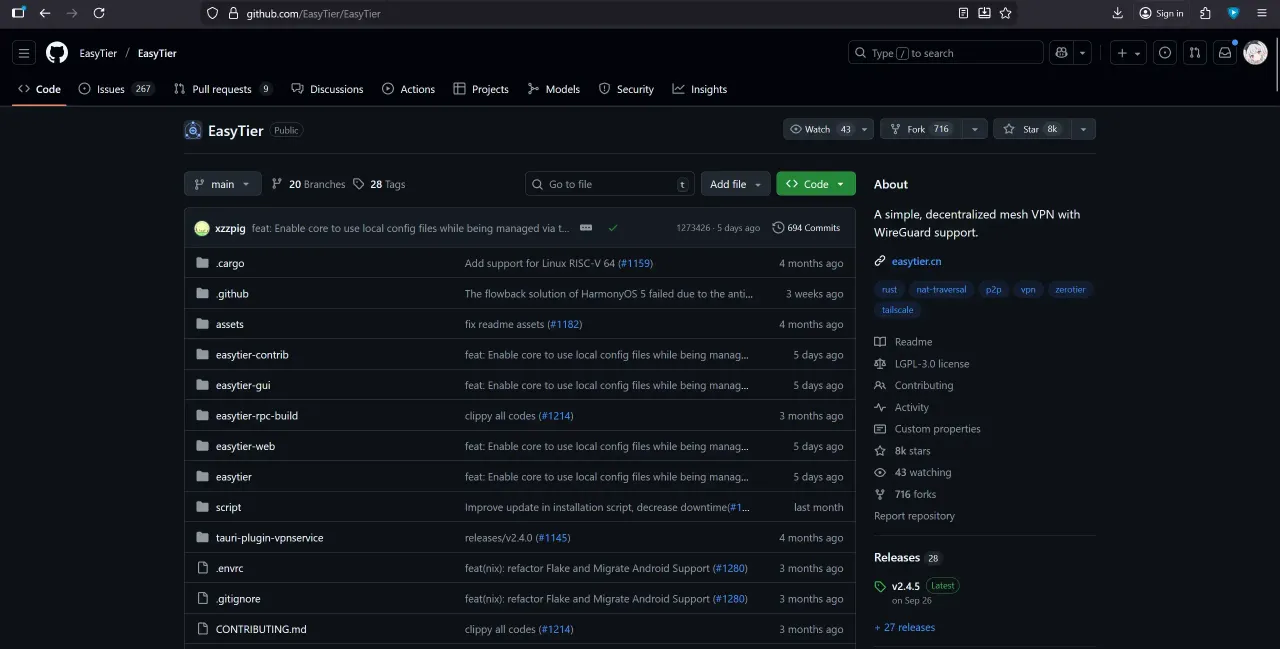Click the nat-traversal topic tag
Image resolution: width=1280 pixels, height=649 pixels.
[941, 289]
